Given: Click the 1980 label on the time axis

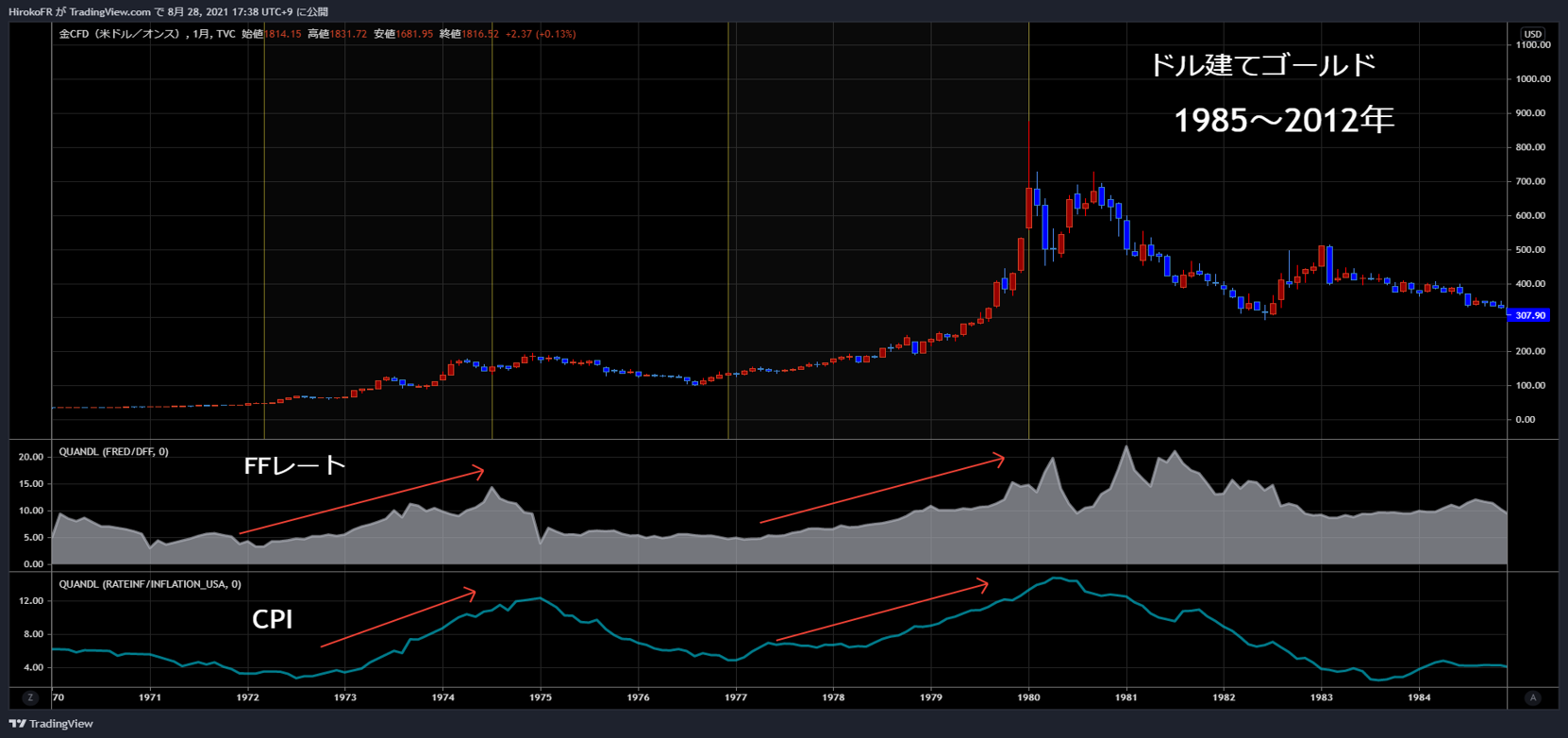Looking at the screenshot, I should [x=1028, y=697].
